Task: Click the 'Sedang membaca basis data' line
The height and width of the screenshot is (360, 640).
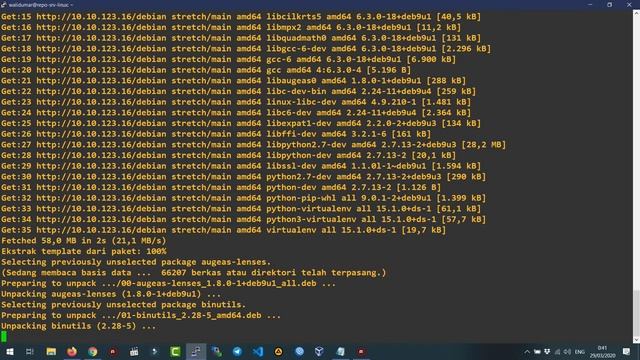Action: tap(193, 273)
